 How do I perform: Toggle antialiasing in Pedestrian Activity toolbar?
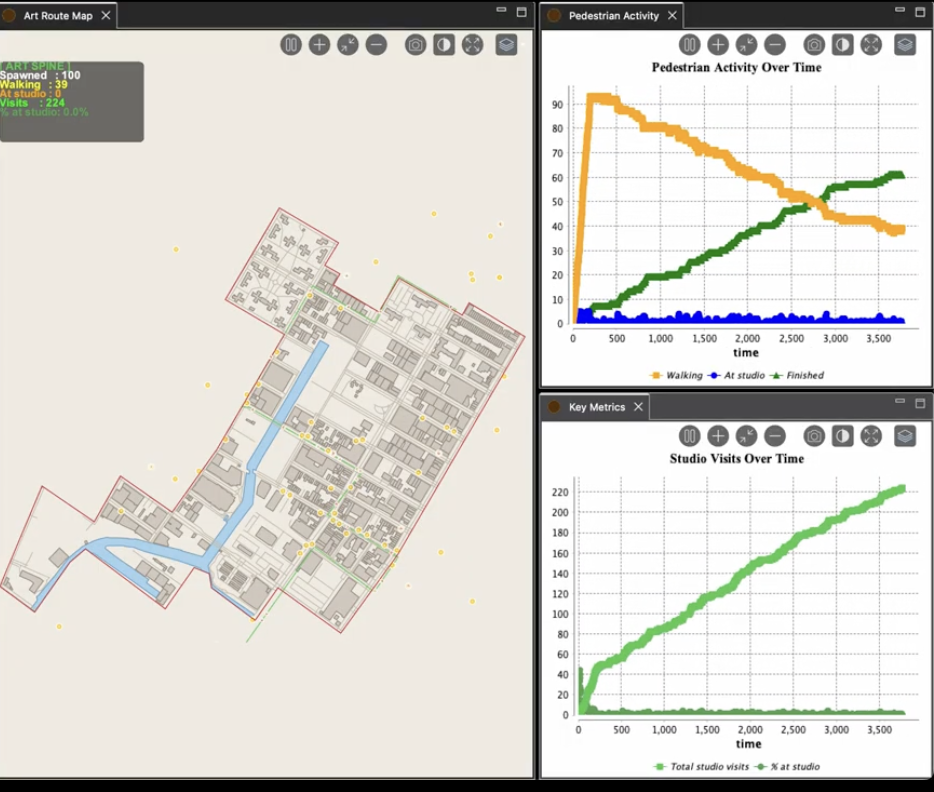point(843,45)
